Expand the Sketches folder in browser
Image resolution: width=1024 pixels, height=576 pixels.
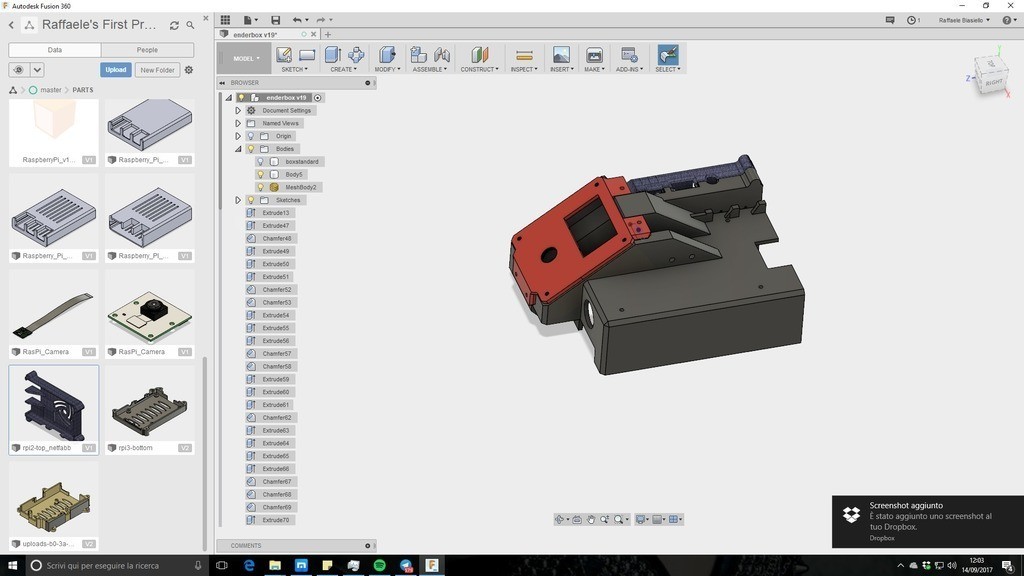click(x=238, y=200)
